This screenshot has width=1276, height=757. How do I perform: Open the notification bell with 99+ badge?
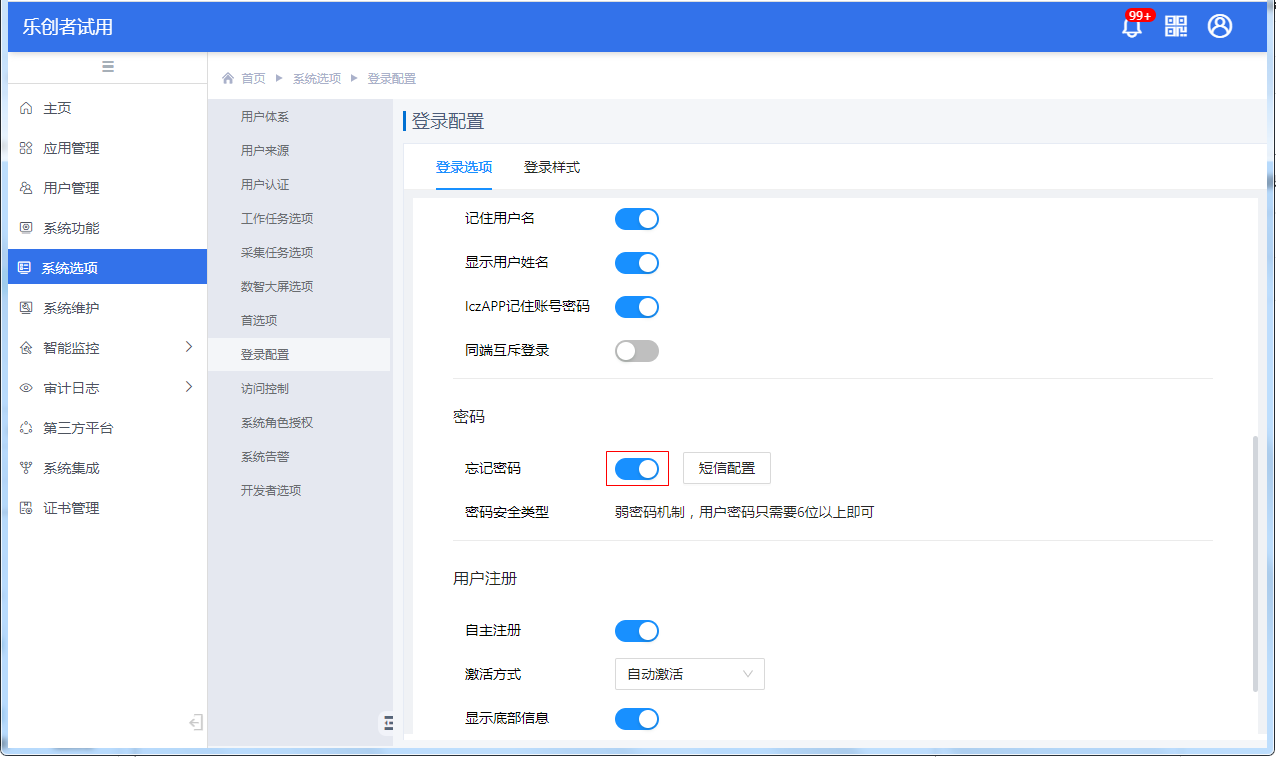[x=1132, y=27]
